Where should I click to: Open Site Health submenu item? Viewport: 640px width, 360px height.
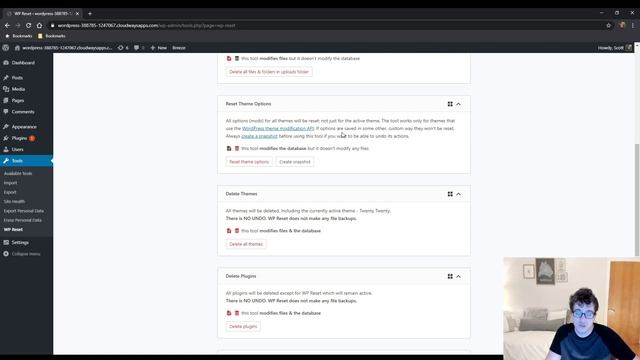point(14,202)
